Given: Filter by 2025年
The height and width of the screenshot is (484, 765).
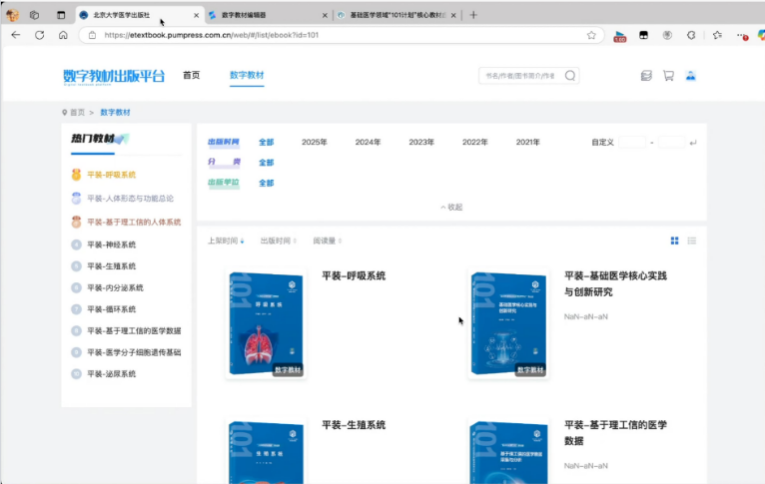Looking at the screenshot, I should point(314,142).
